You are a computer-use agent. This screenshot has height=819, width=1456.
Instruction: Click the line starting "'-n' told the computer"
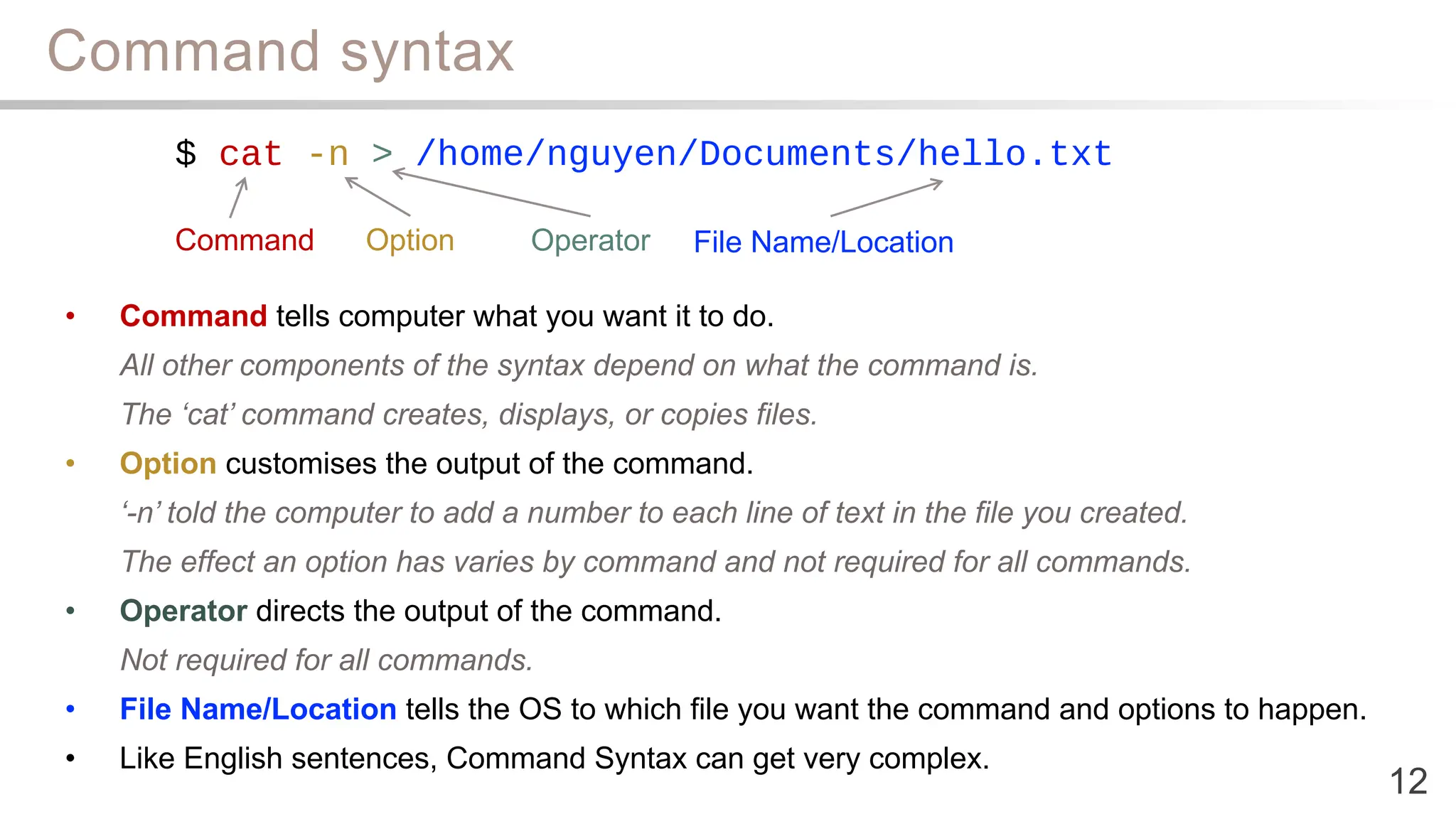[655, 513]
